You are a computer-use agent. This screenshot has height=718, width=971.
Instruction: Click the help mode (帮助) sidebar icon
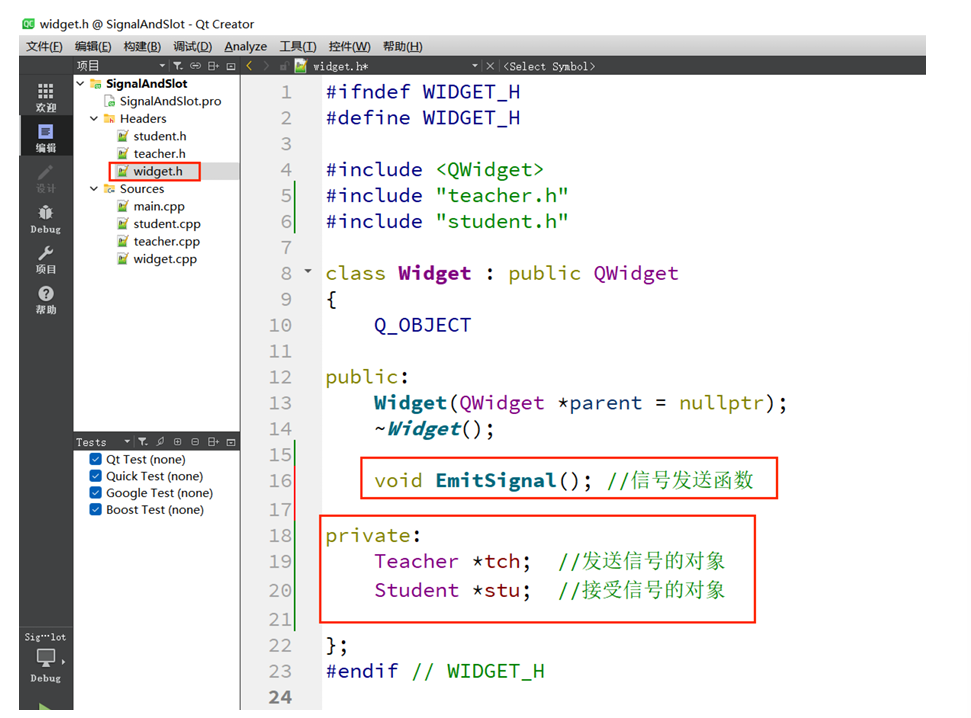point(44,296)
